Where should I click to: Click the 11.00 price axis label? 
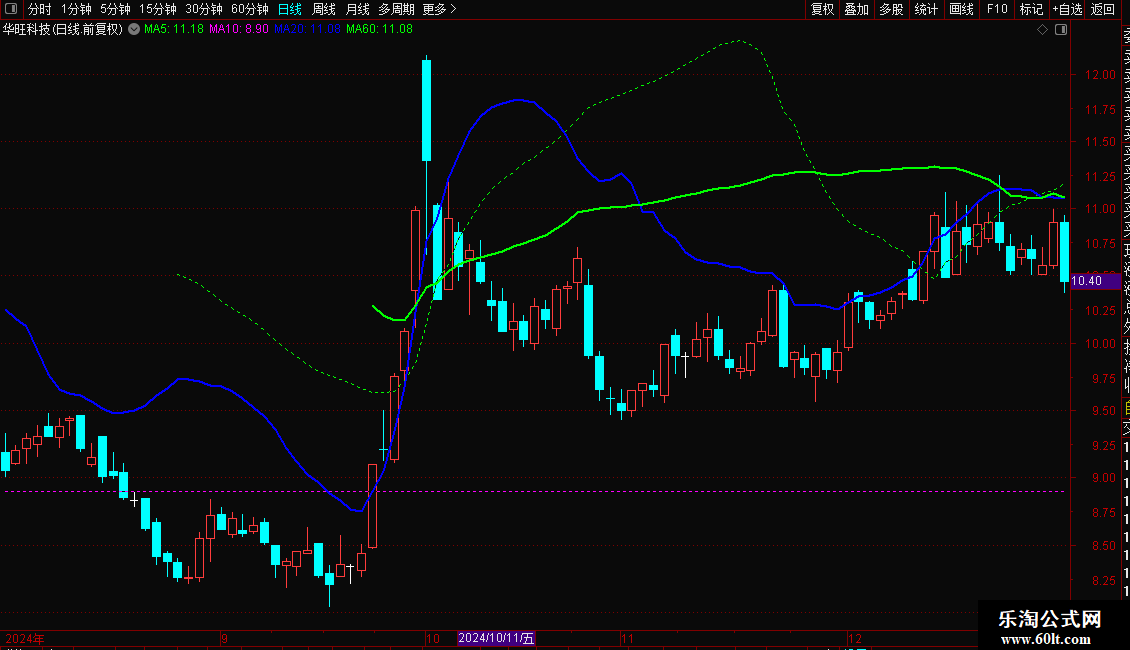[x=1100, y=209]
